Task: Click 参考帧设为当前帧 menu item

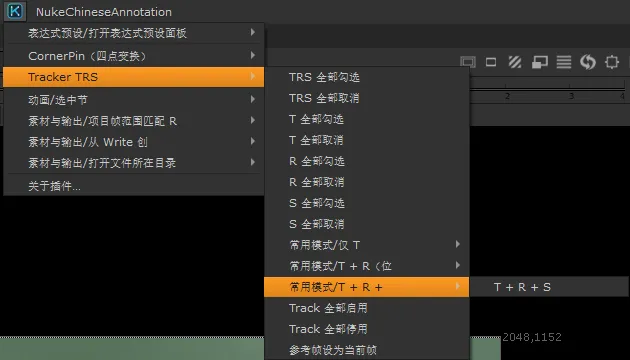Action: [366, 350]
